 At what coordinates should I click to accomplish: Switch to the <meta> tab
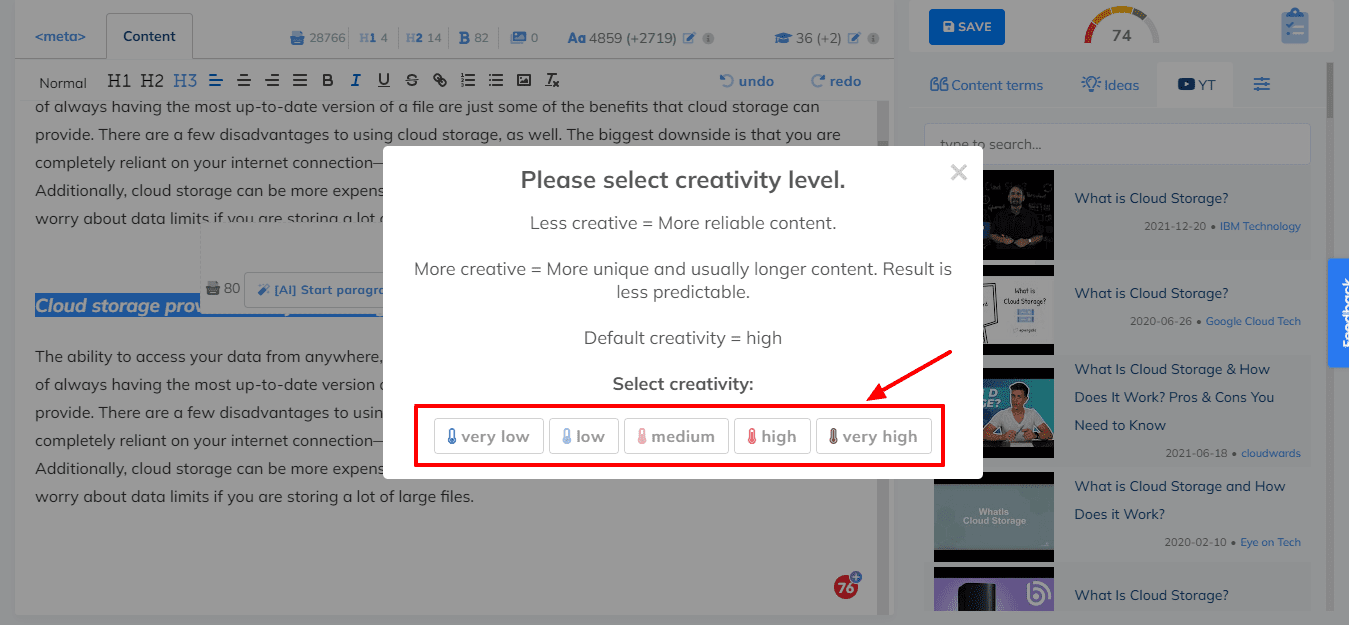[x=60, y=37]
